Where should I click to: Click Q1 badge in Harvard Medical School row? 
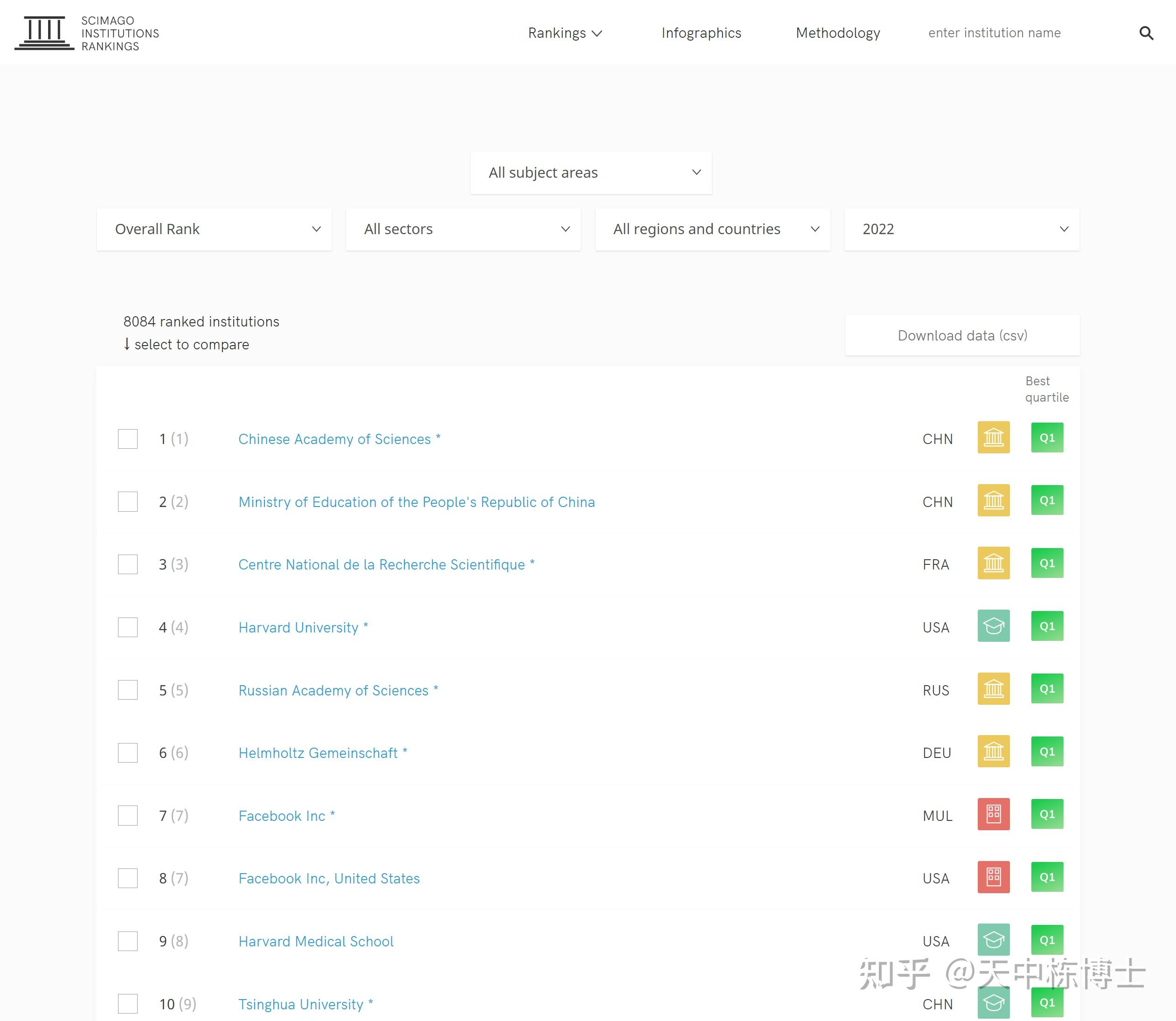point(1047,940)
